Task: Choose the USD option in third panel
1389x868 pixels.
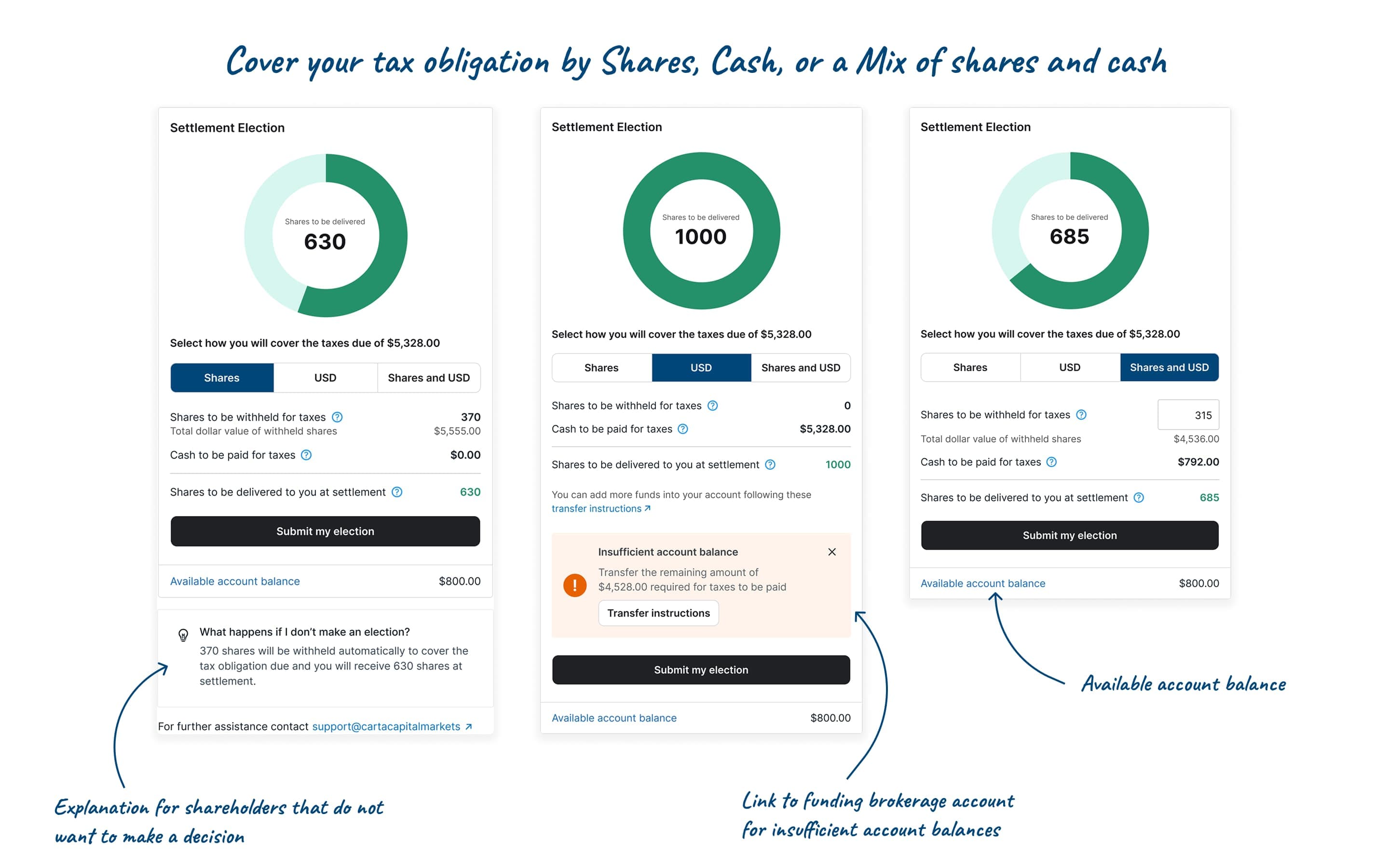Action: 1070,367
